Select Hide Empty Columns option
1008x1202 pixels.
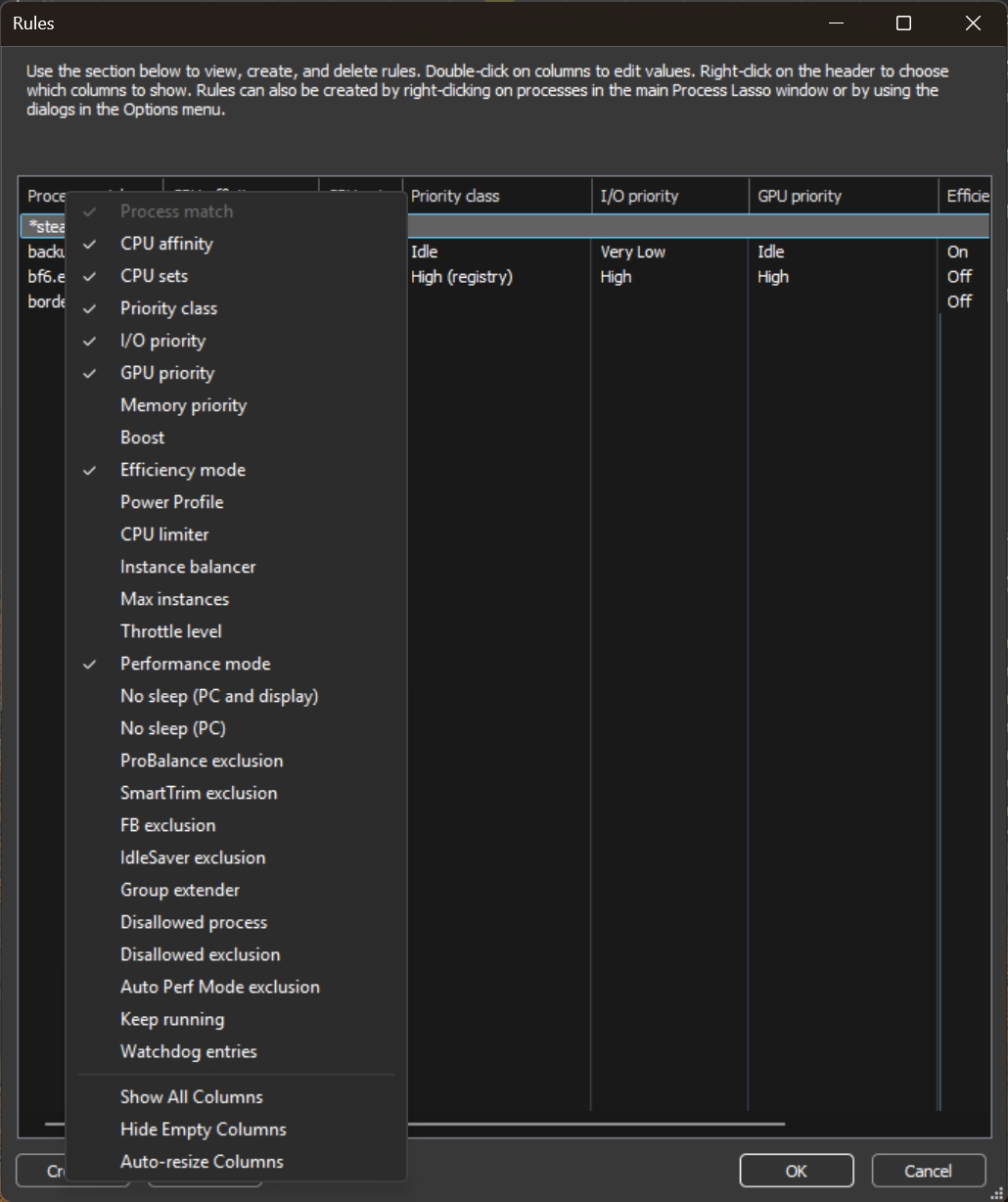203,1129
